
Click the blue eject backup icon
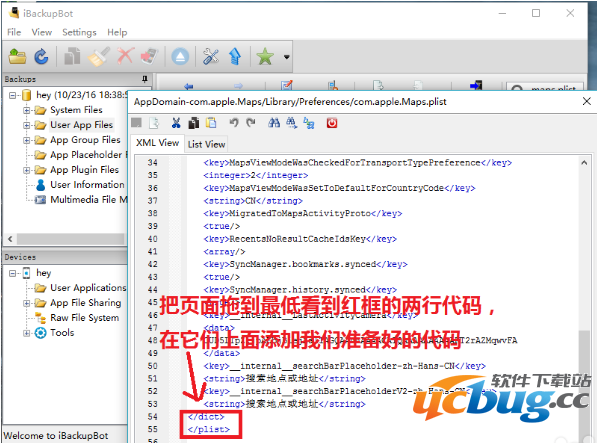pos(180,57)
